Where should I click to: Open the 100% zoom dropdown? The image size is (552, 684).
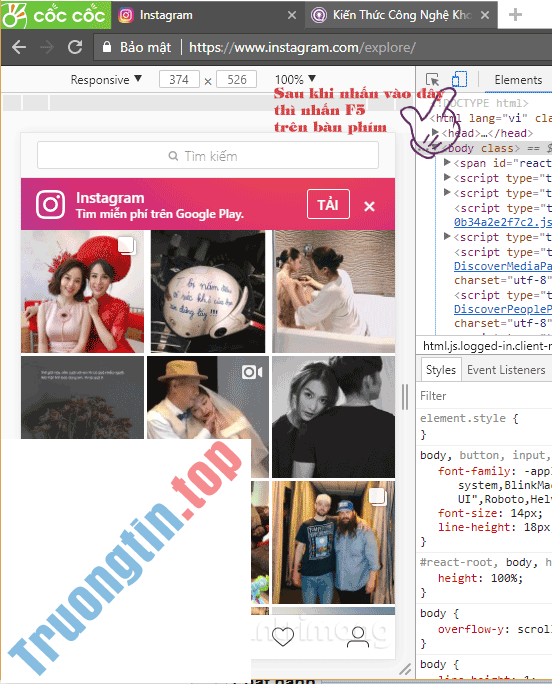pyautogui.click(x=295, y=79)
